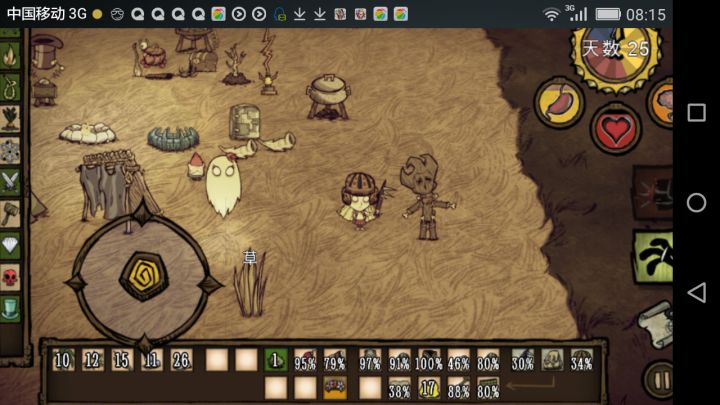Image resolution: width=720 pixels, height=405 pixels.
Task: Tap the ghost Abigail
Action: coord(224,185)
